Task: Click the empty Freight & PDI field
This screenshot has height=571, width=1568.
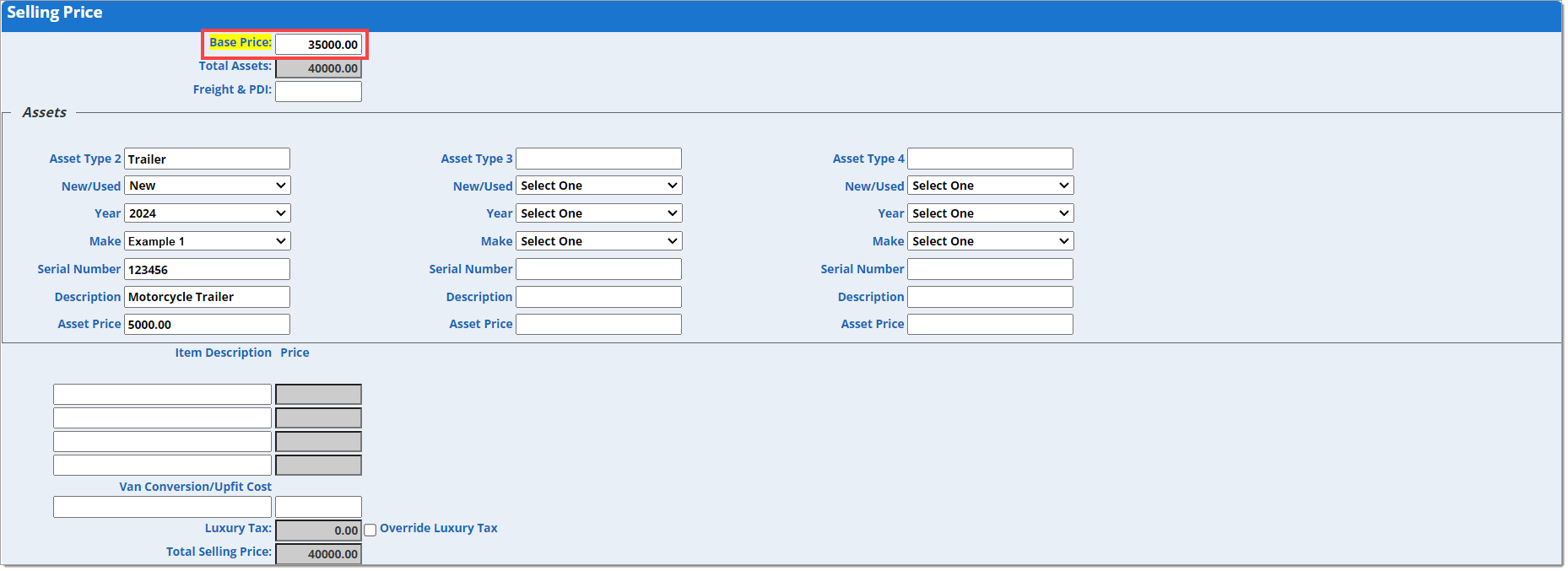Action: 319,91
